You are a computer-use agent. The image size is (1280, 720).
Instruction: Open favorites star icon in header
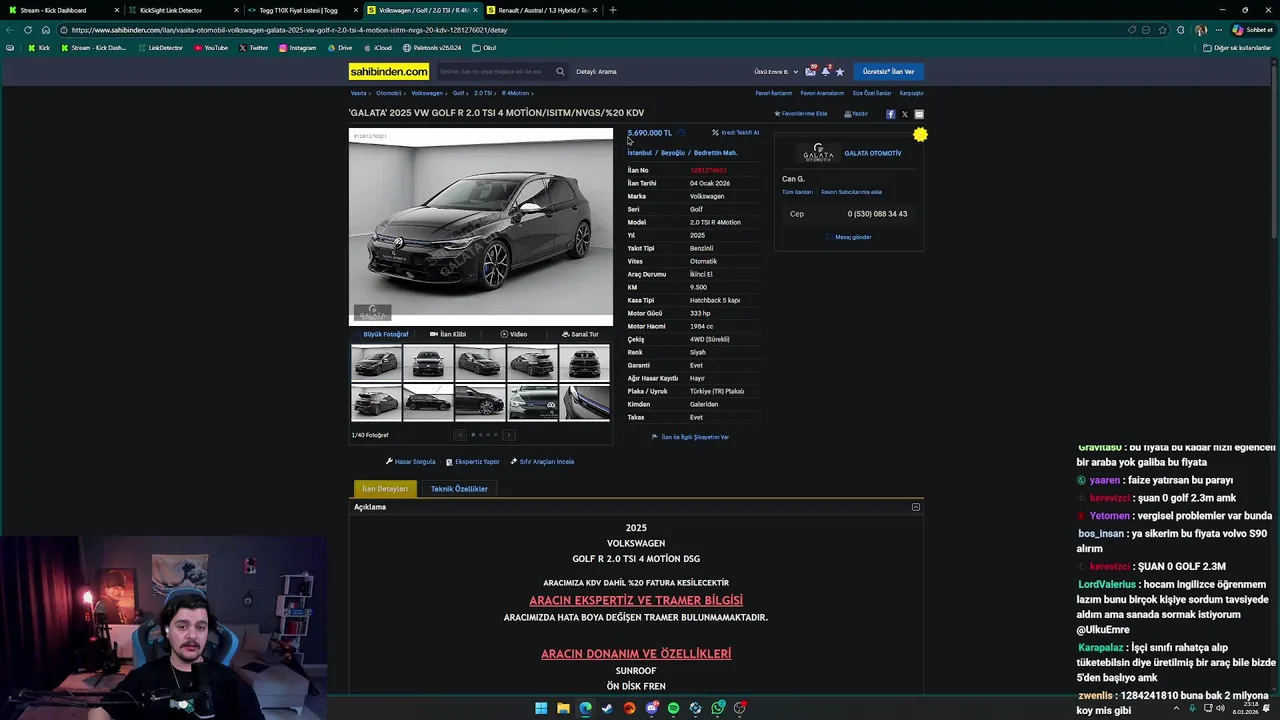840,71
